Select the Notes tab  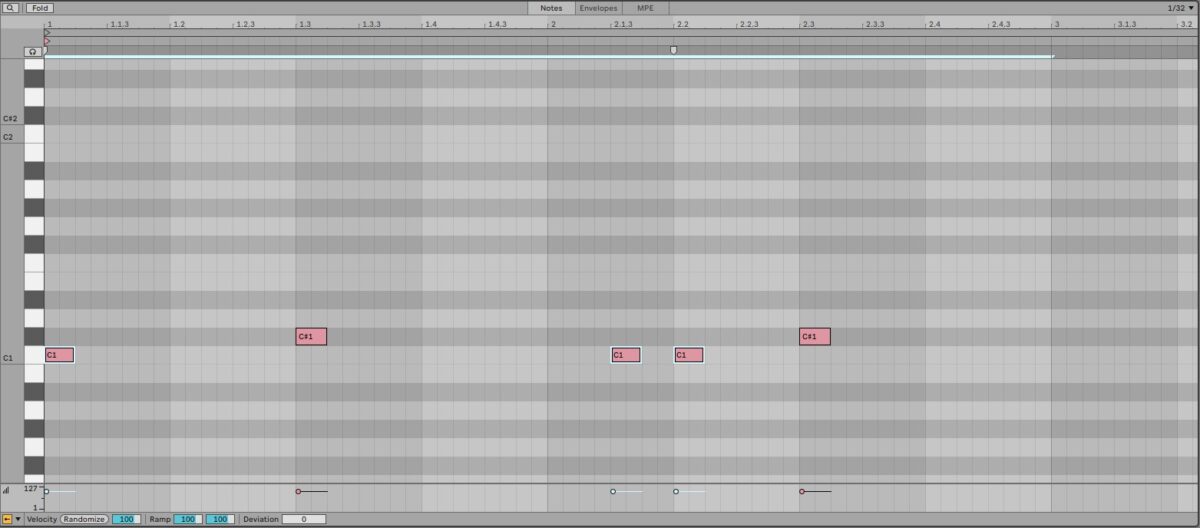coord(551,8)
